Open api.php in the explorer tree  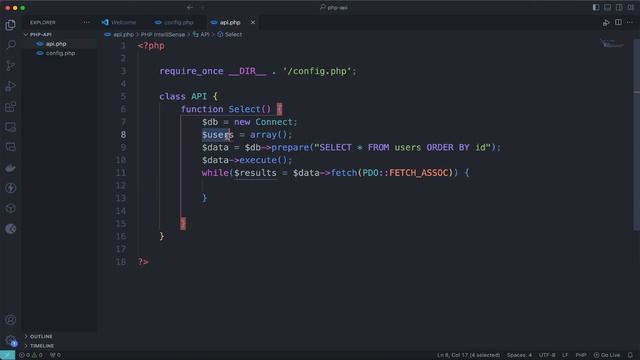click(56, 44)
